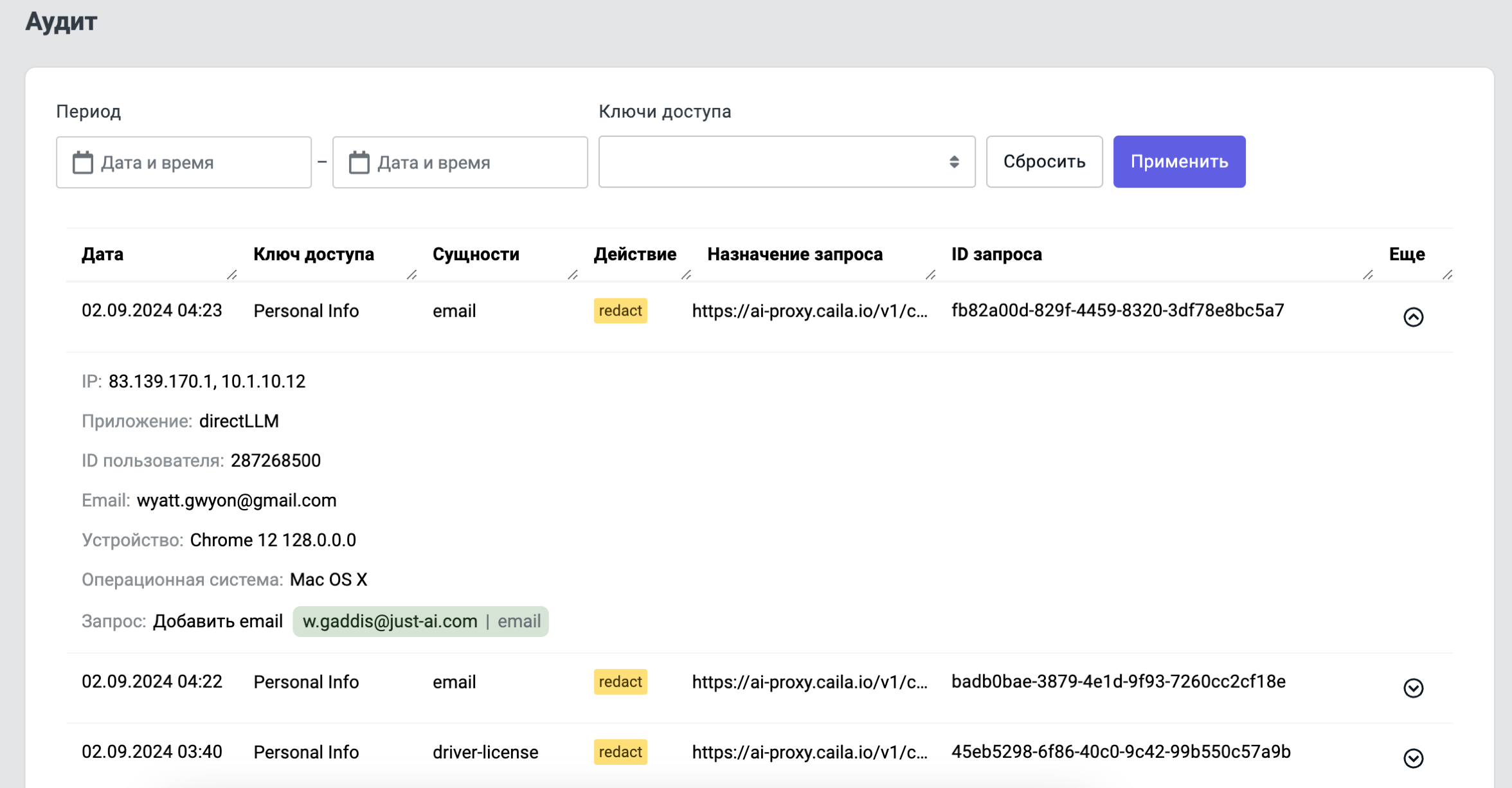Open the Ключи доступа dropdown
This screenshot has height=788, width=1512.
[787, 162]
